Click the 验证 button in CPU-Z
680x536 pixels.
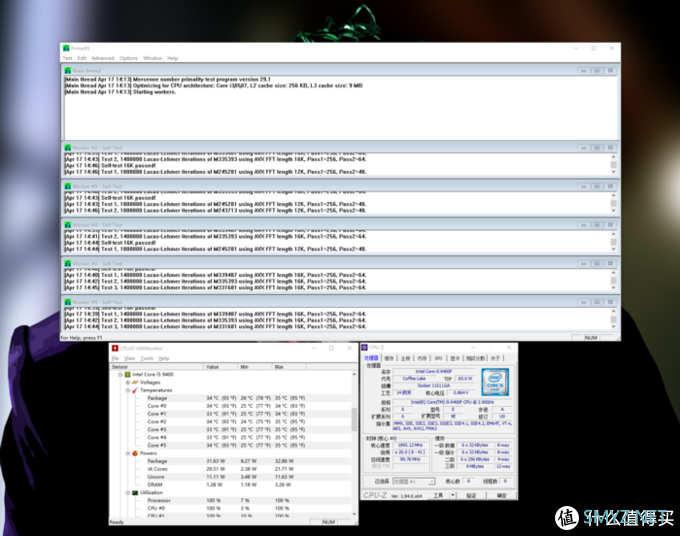(471, 495)
